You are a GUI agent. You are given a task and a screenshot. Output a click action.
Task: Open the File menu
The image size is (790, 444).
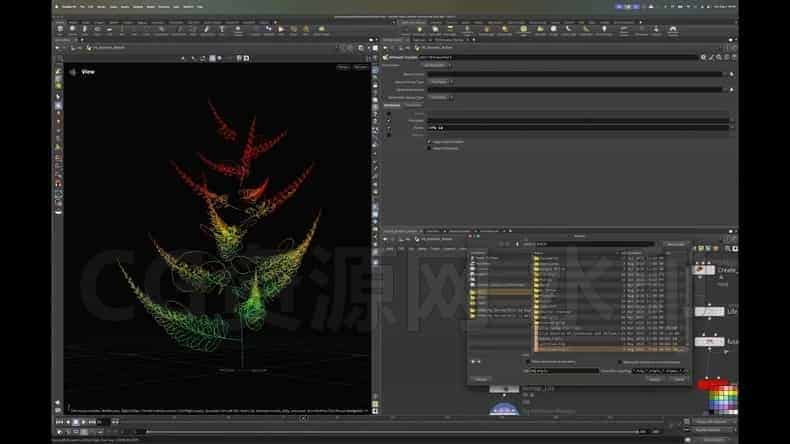(x=83, y=7)
